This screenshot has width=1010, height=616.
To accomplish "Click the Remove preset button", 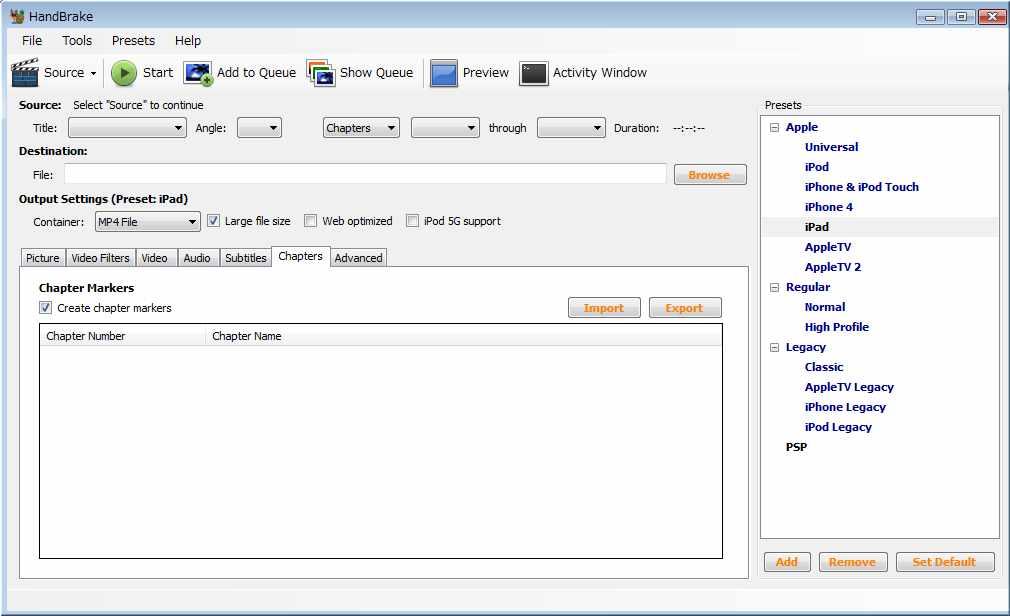I will pyautogui.click(x=853, y=562).
